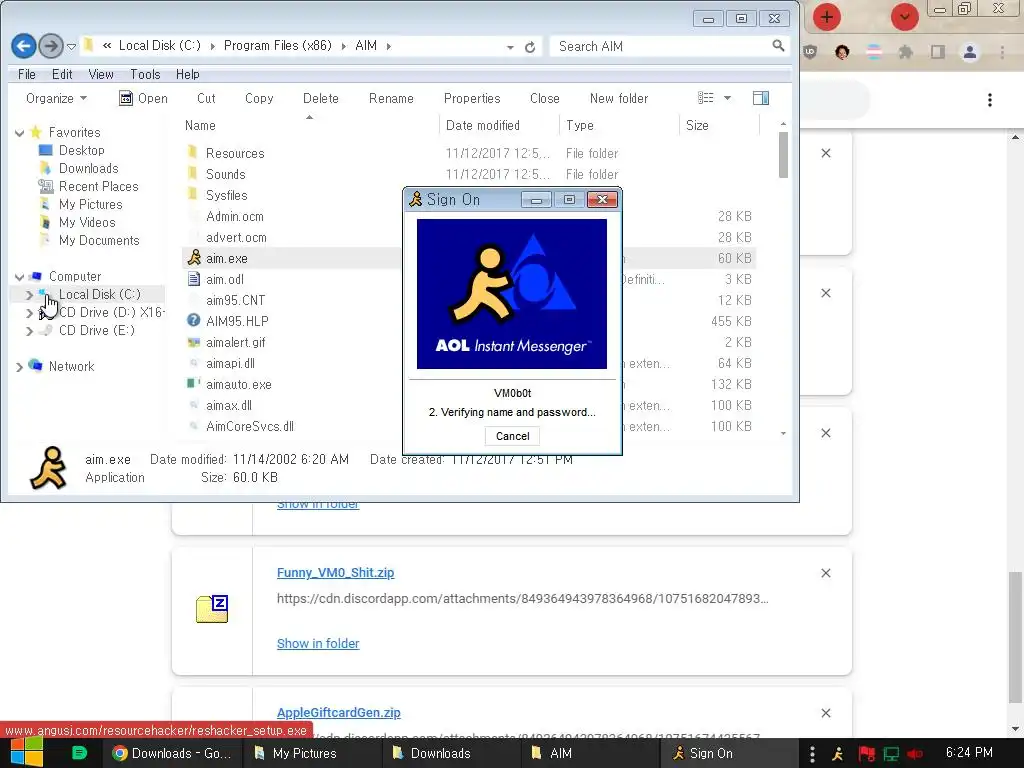Open the Resources folder icon
The image size is (1024, 768).
(x=193, y=153)
